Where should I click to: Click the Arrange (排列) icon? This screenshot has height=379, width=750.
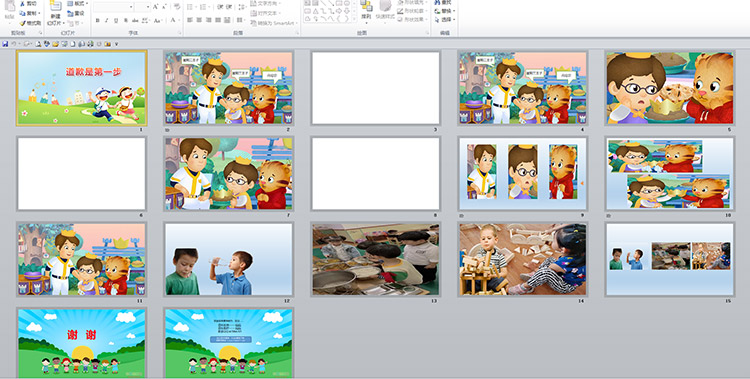(x=366, y=6)
